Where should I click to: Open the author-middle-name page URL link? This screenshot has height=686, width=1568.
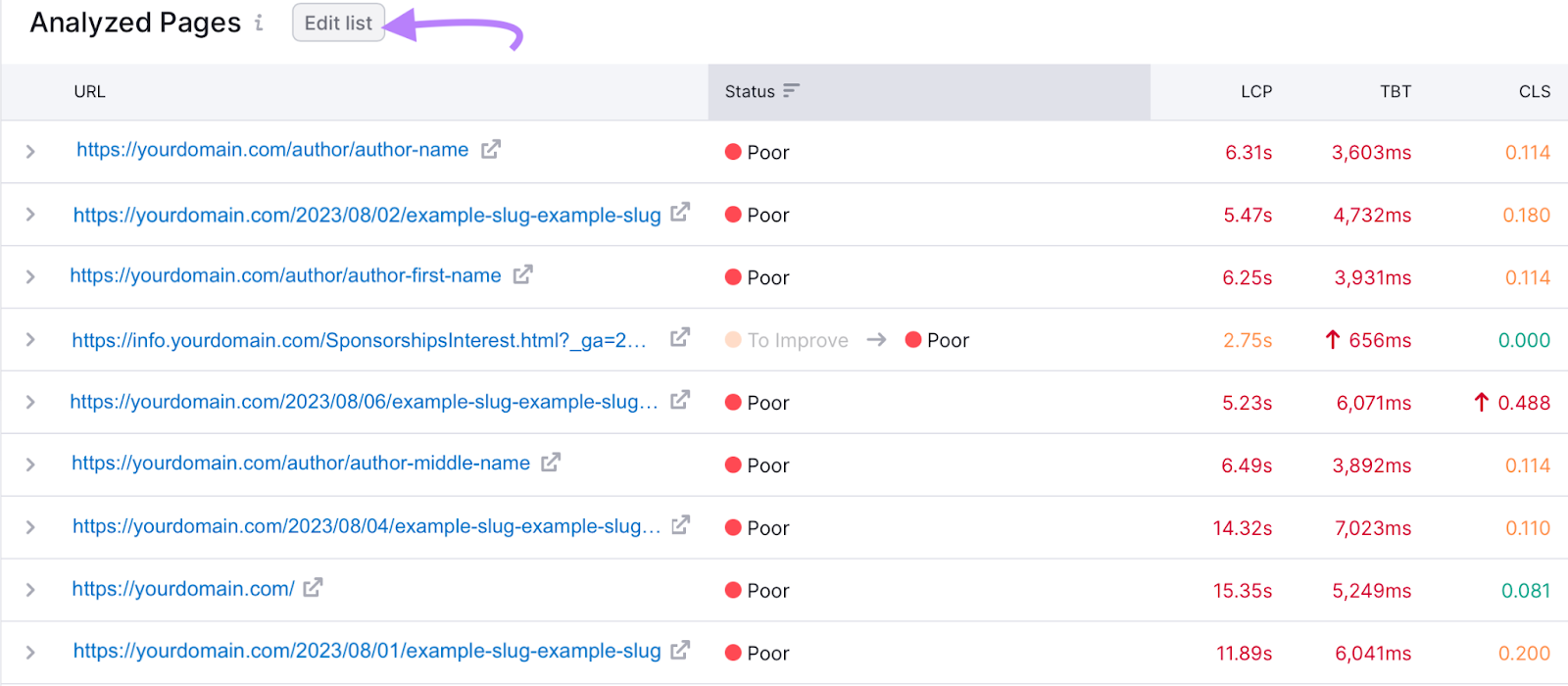[x=301, y=464]
